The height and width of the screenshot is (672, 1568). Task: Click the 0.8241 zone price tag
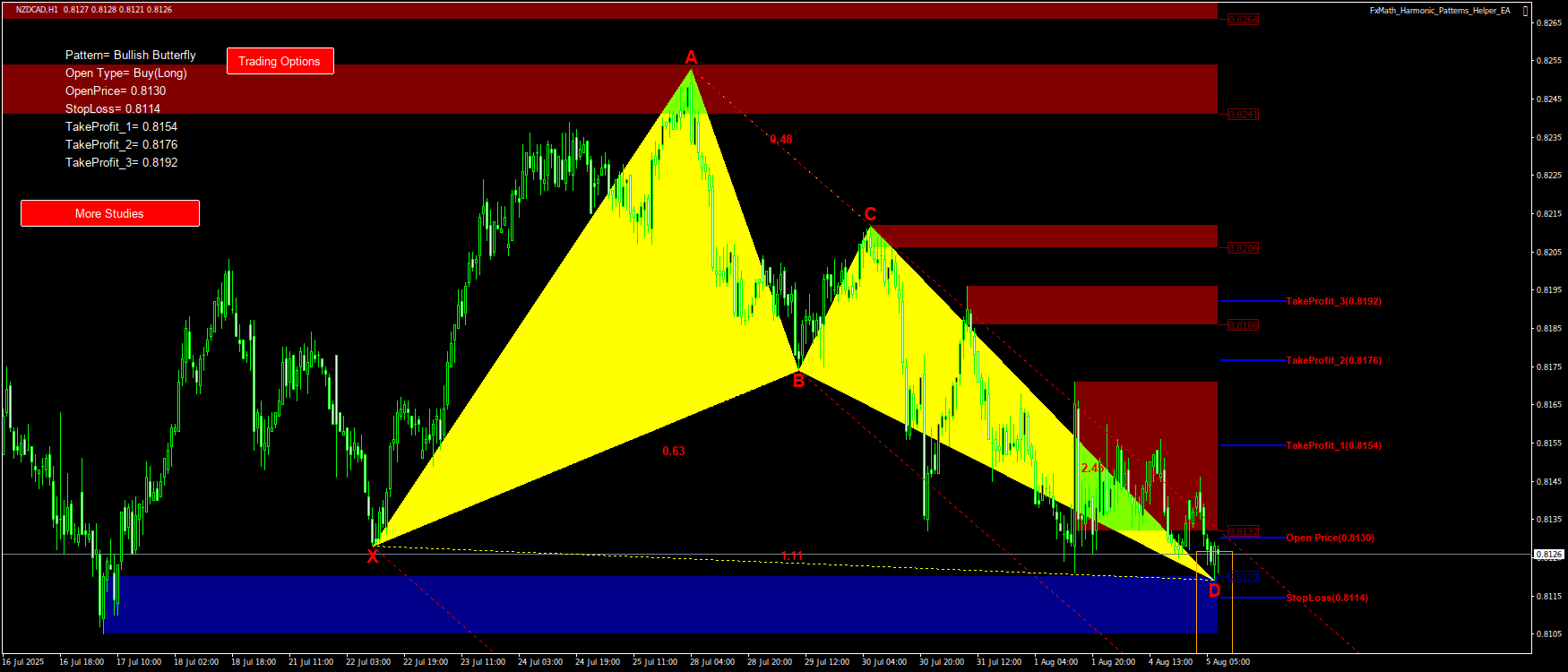click(x=1243, y=115)
